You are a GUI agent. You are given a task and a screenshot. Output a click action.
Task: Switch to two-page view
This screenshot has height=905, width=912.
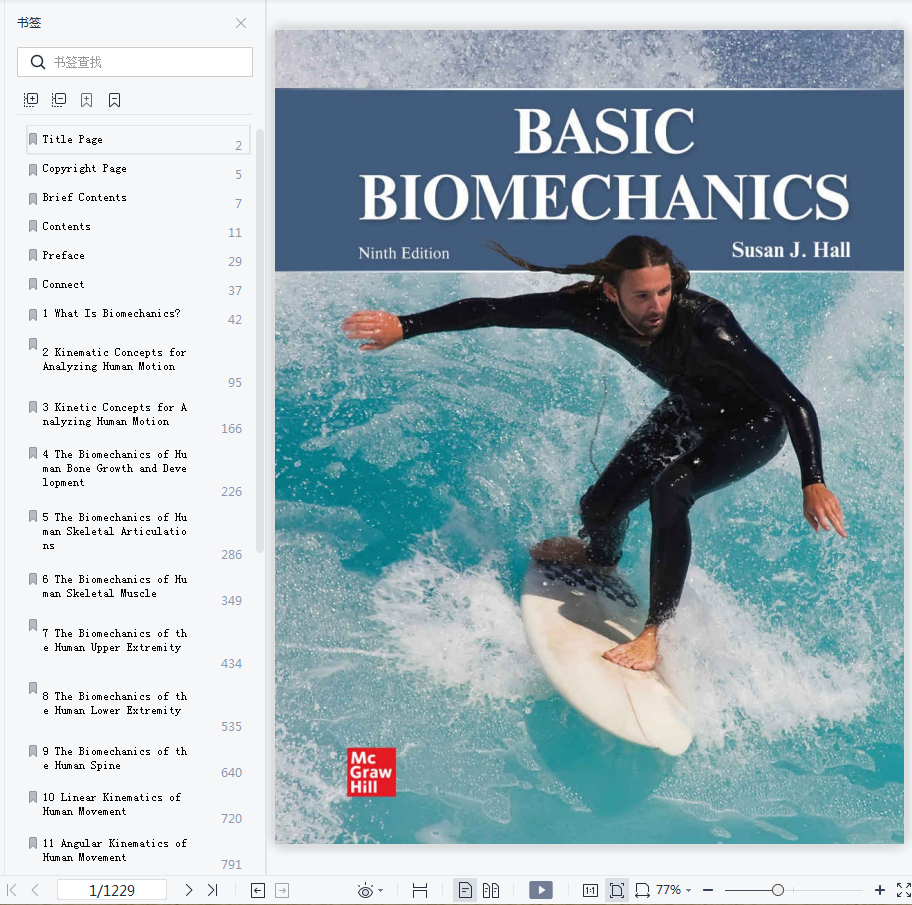[x=491, y=890]
